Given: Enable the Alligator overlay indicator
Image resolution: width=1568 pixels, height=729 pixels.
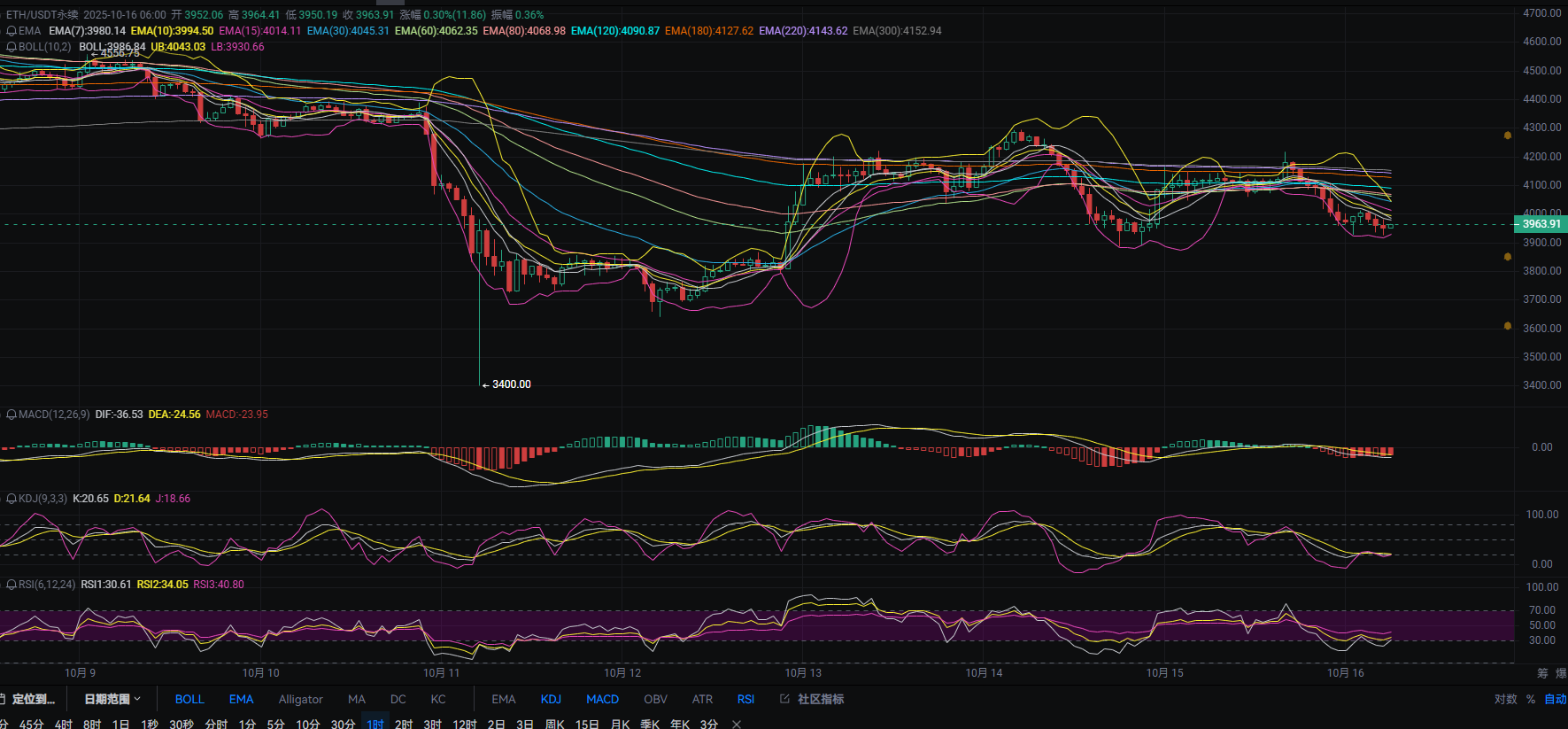Looking at the screenshot, I should [x=300, y=699].
